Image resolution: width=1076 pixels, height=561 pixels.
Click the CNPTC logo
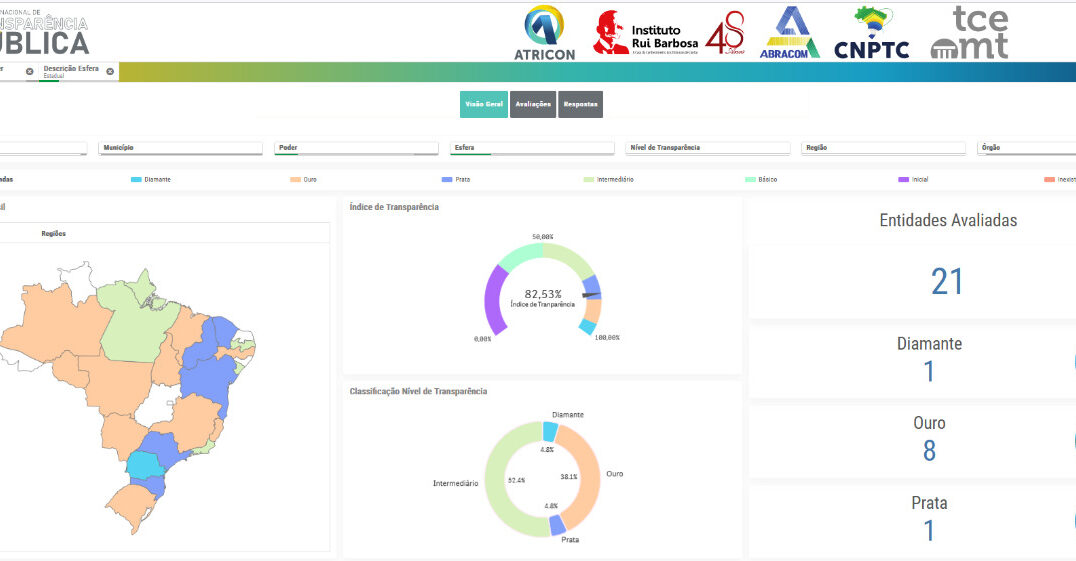pos(871,33)
